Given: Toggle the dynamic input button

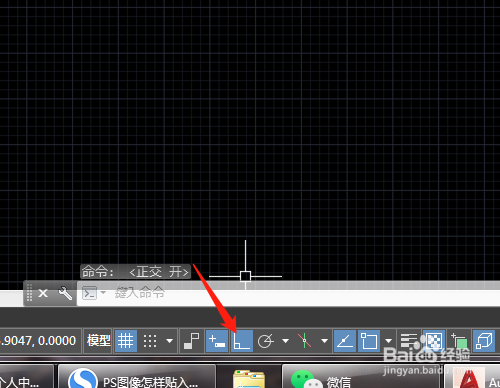Looking at the screenshot, I should point(217,341).
